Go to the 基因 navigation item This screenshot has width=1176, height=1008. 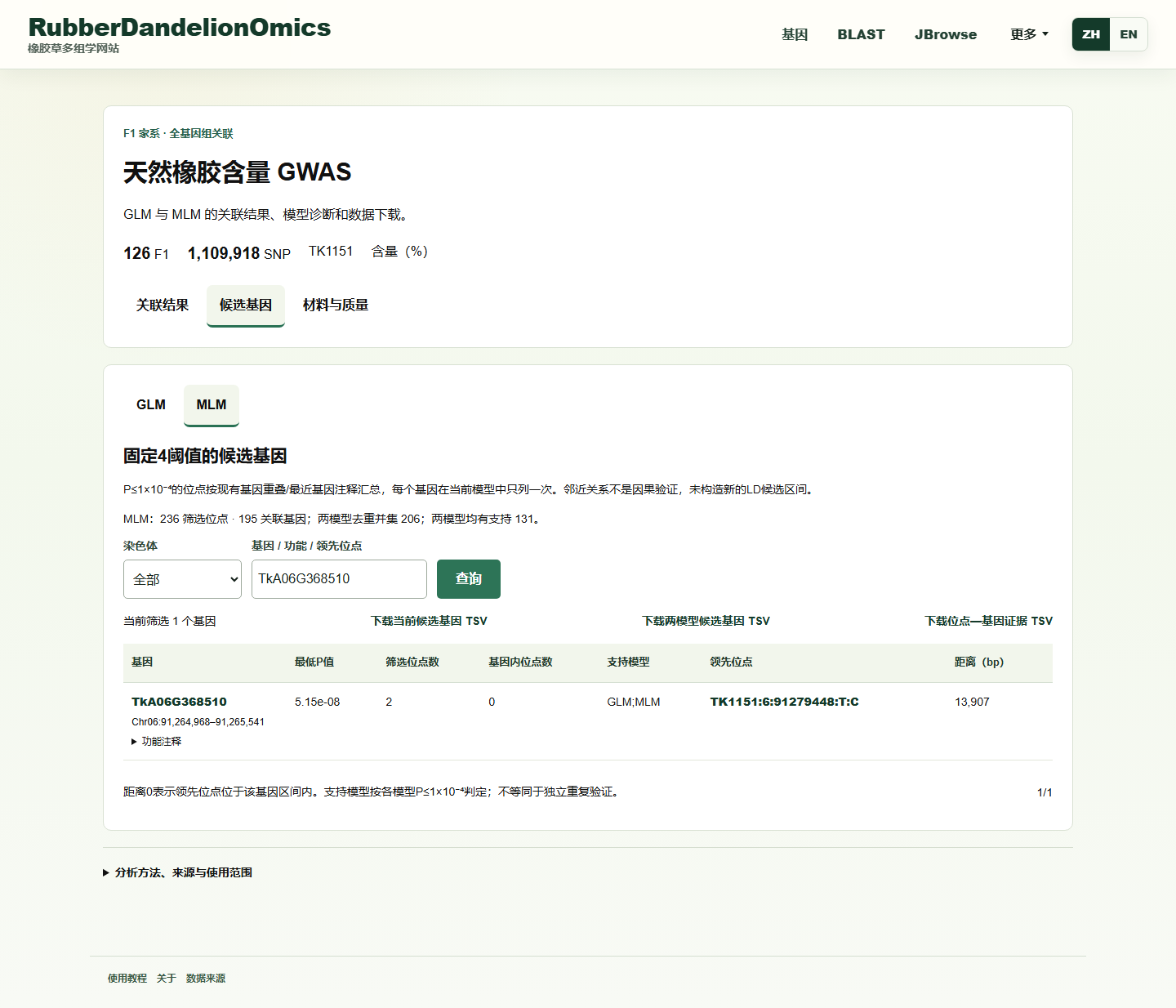point(795,34)
